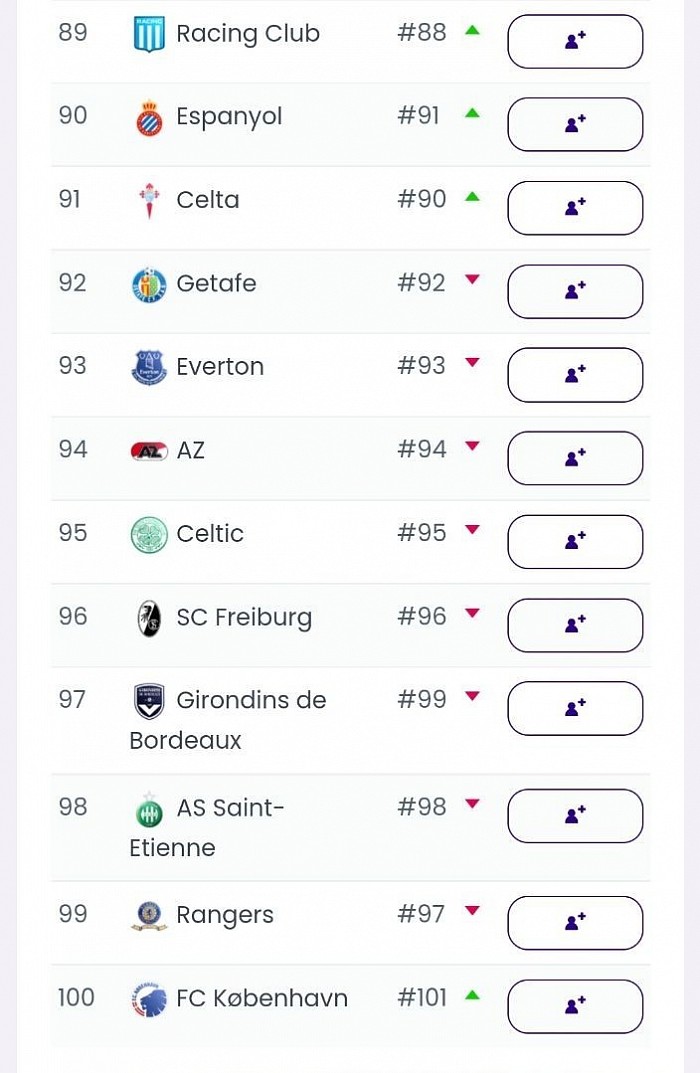Click the Espanyol club crest
This screenshot has height=1073, width=700.
pos(148,118)
